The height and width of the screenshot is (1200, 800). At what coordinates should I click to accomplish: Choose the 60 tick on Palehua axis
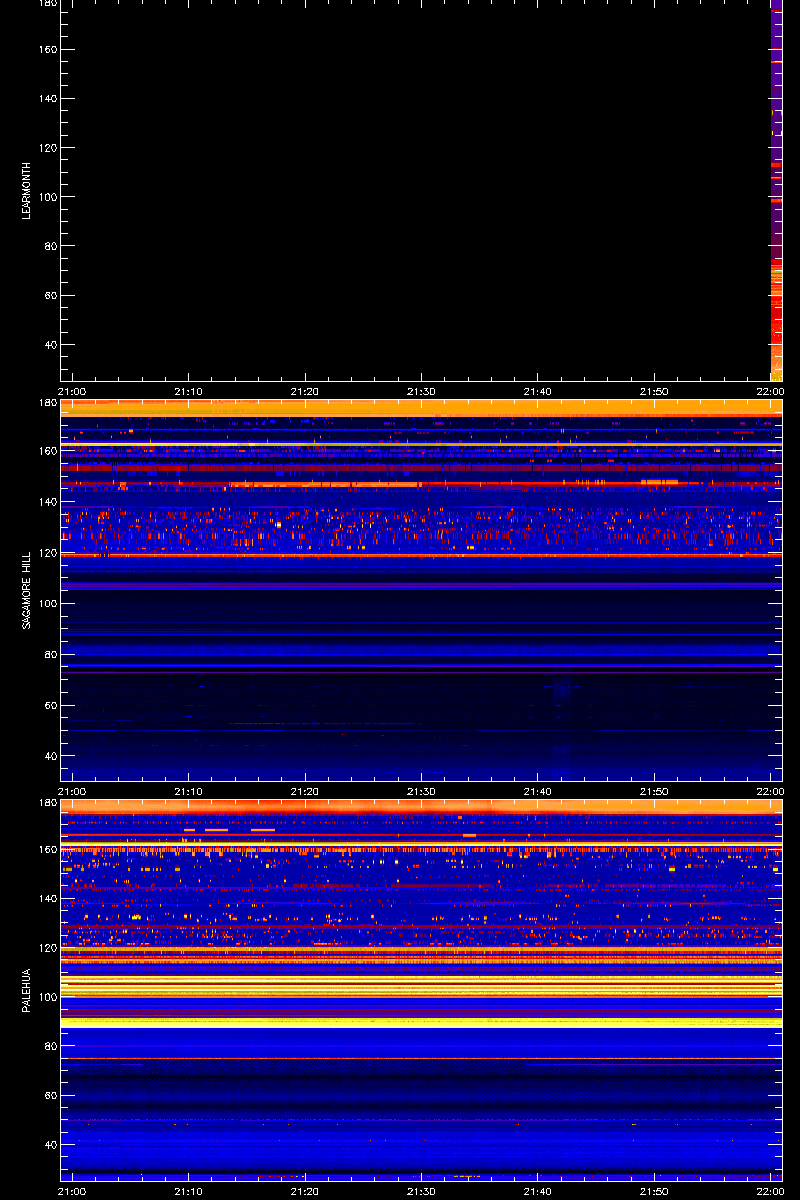[50, 1095]
